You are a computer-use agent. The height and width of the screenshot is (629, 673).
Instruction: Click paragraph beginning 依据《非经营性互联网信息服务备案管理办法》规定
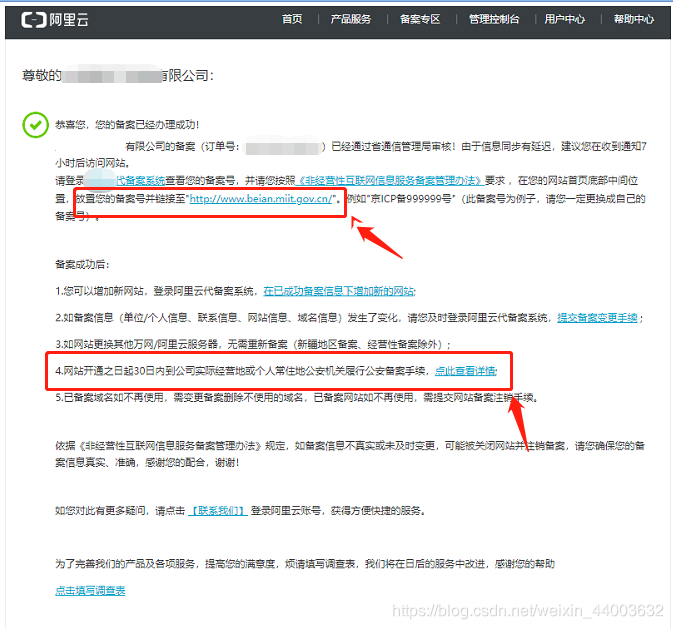(350, 454)
